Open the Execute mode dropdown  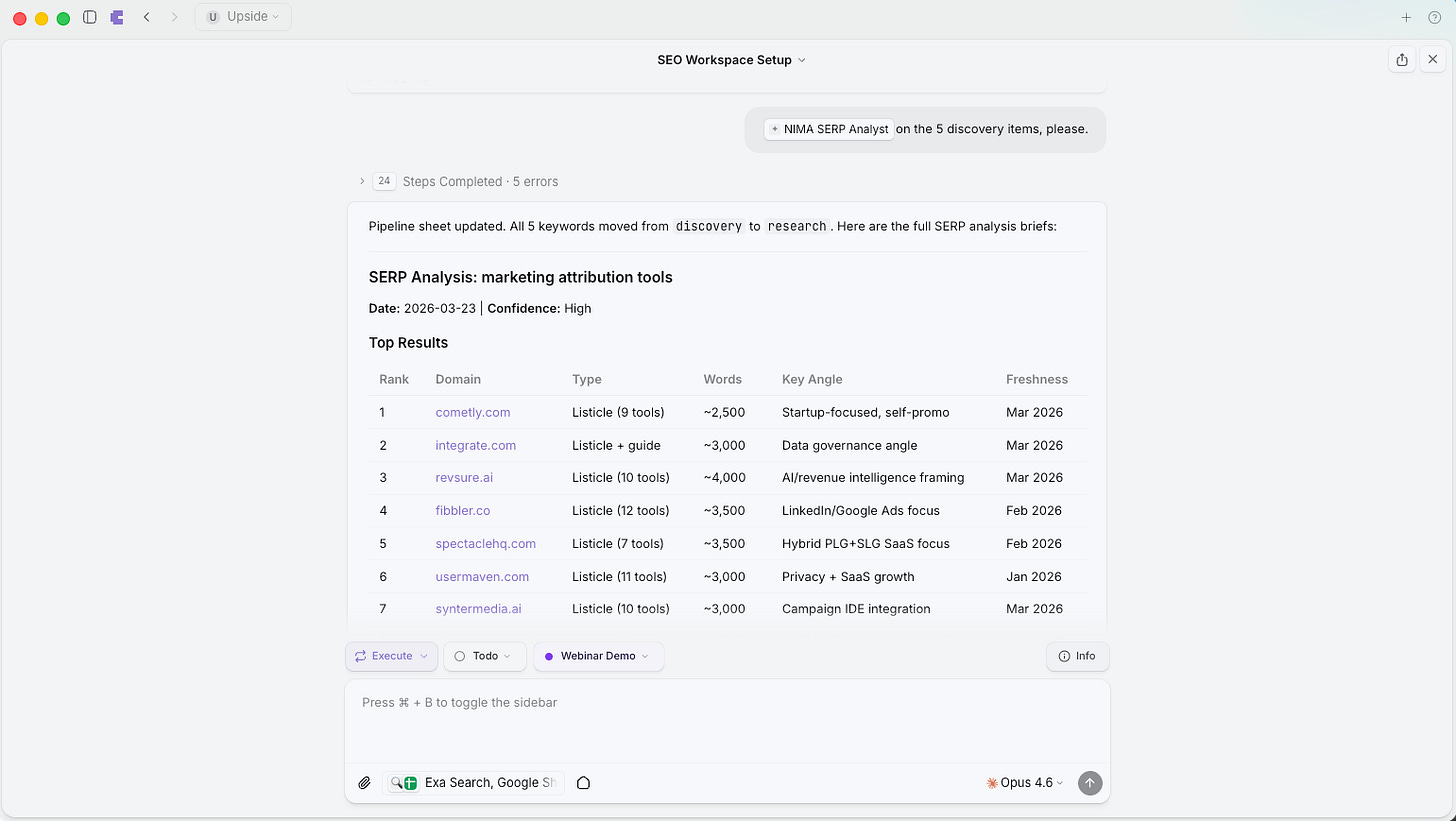coord(390,656)
